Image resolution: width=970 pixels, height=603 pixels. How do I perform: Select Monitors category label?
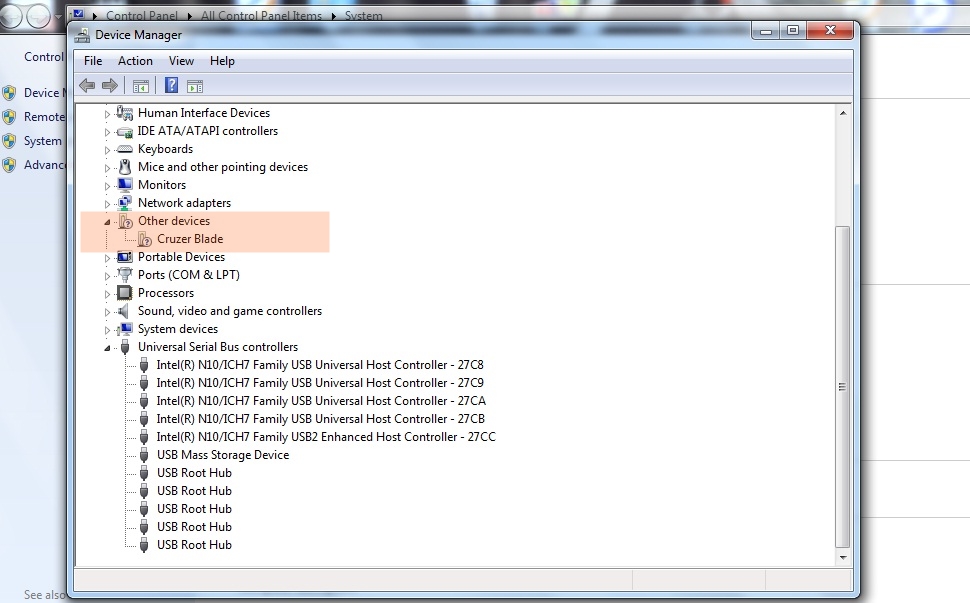pos(161,185)
